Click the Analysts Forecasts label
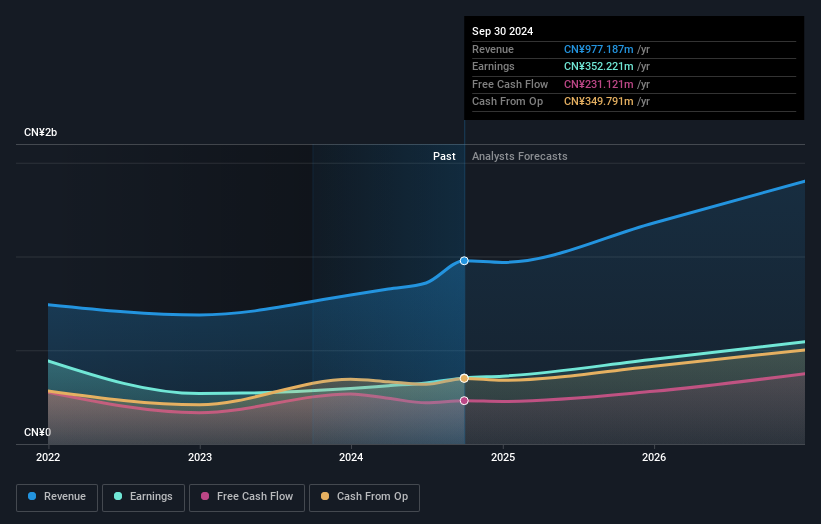This screenshot has height=524, width=821. 519,156
